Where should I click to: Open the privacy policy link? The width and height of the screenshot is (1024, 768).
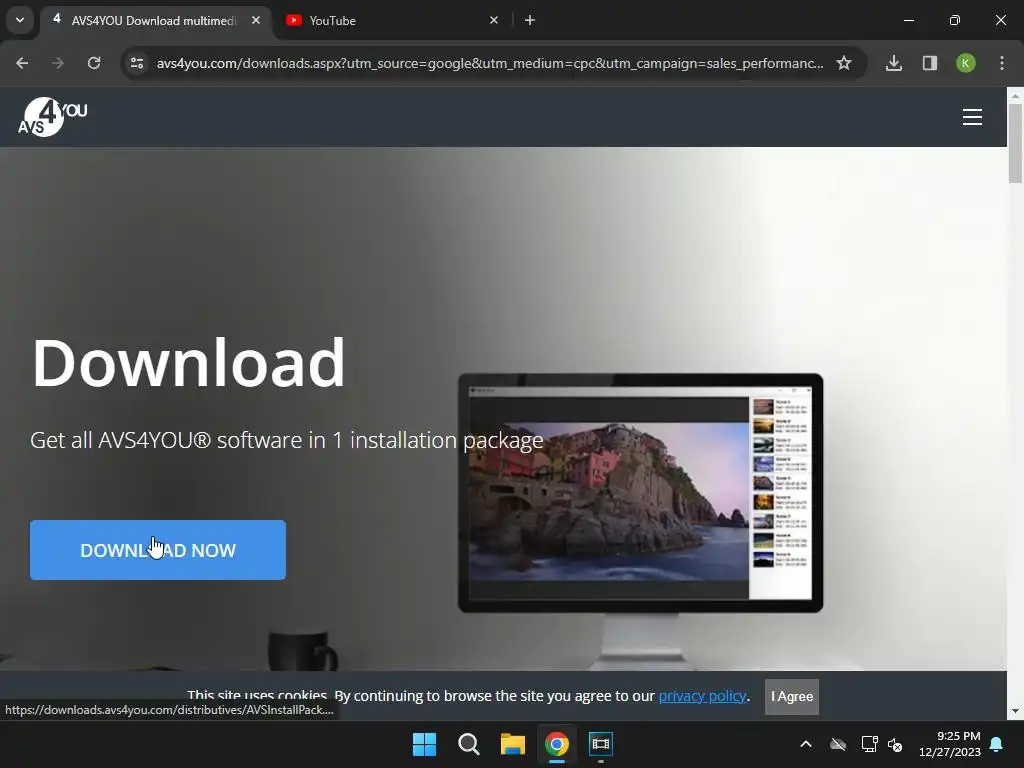pyautogui.click(x=702, y=696)
